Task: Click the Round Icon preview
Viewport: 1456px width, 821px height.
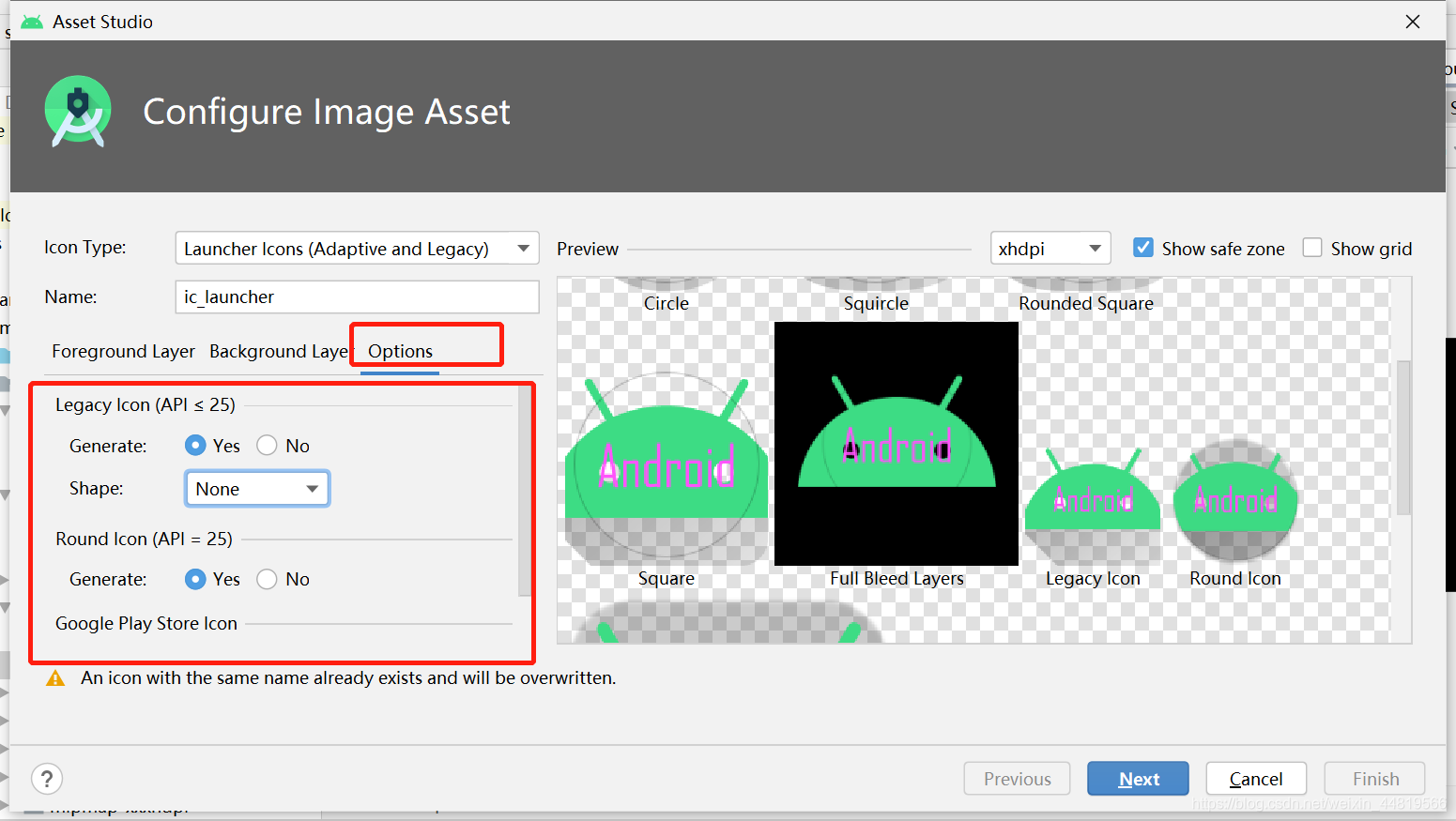Action: [1235, 500]
